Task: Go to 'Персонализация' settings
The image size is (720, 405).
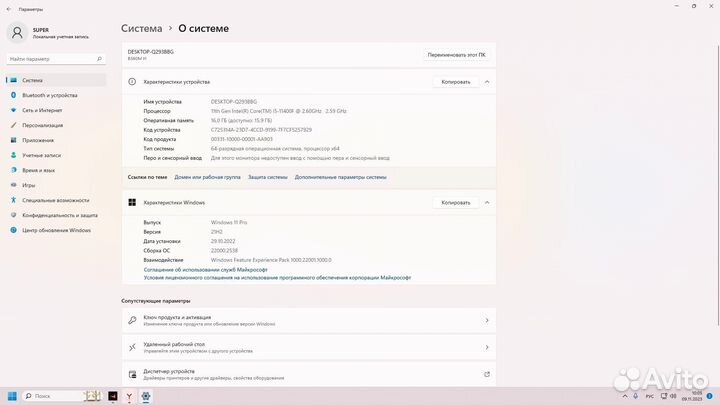Action: 56,125
